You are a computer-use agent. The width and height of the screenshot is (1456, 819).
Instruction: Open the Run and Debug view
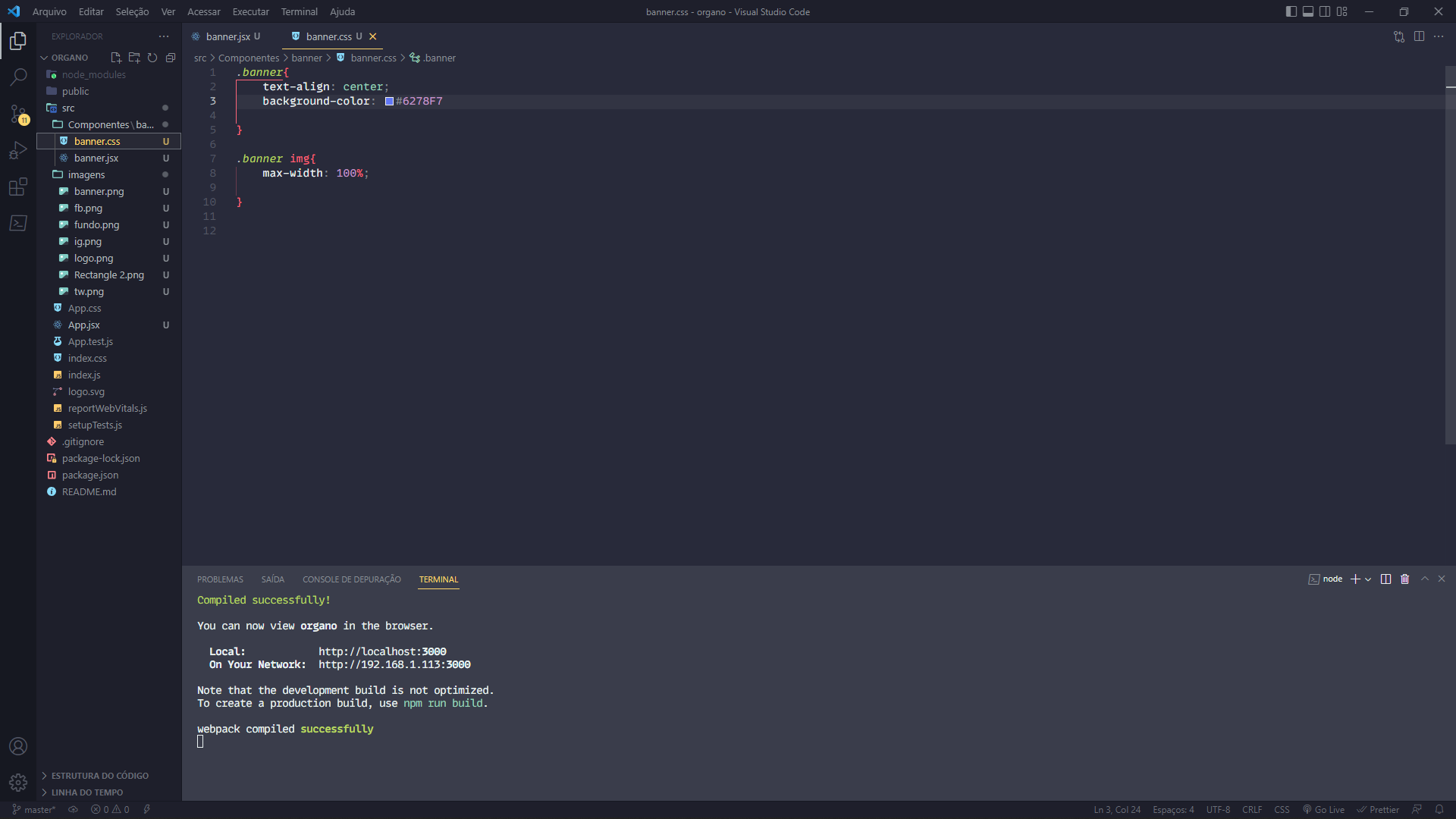tap(18, 150)
